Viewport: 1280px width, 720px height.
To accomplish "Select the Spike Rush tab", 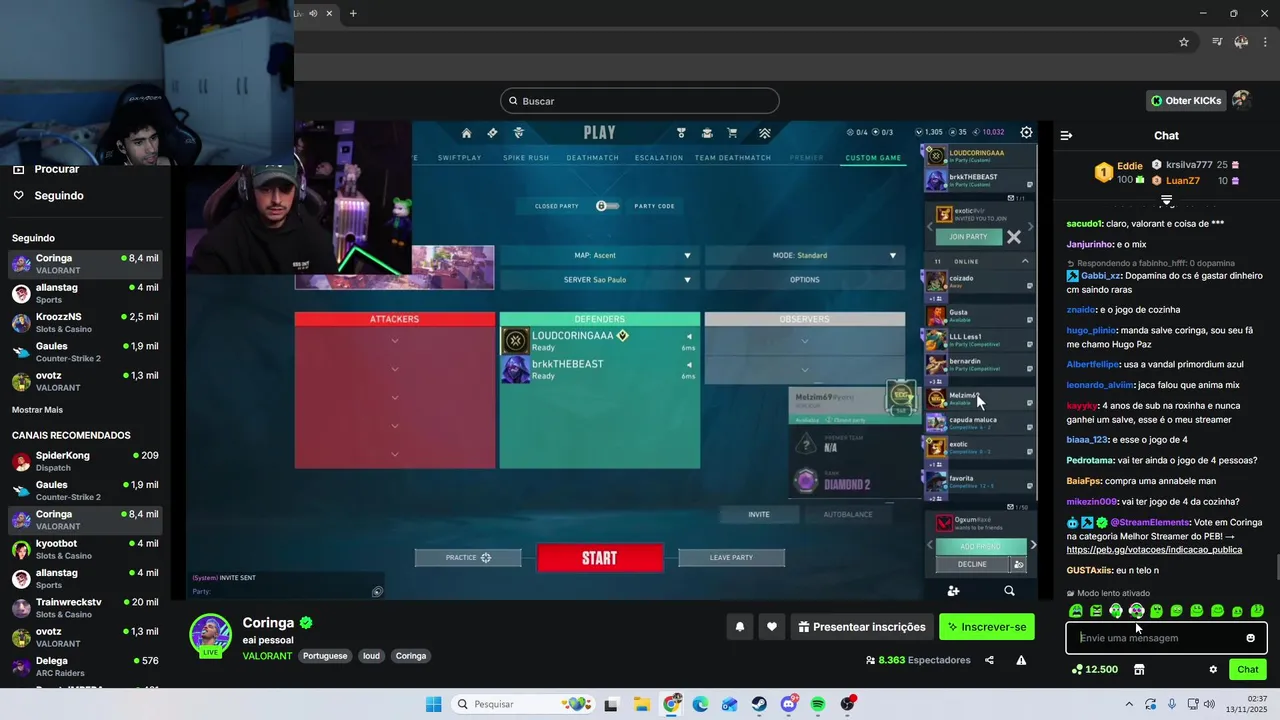I will click(526, 158).
